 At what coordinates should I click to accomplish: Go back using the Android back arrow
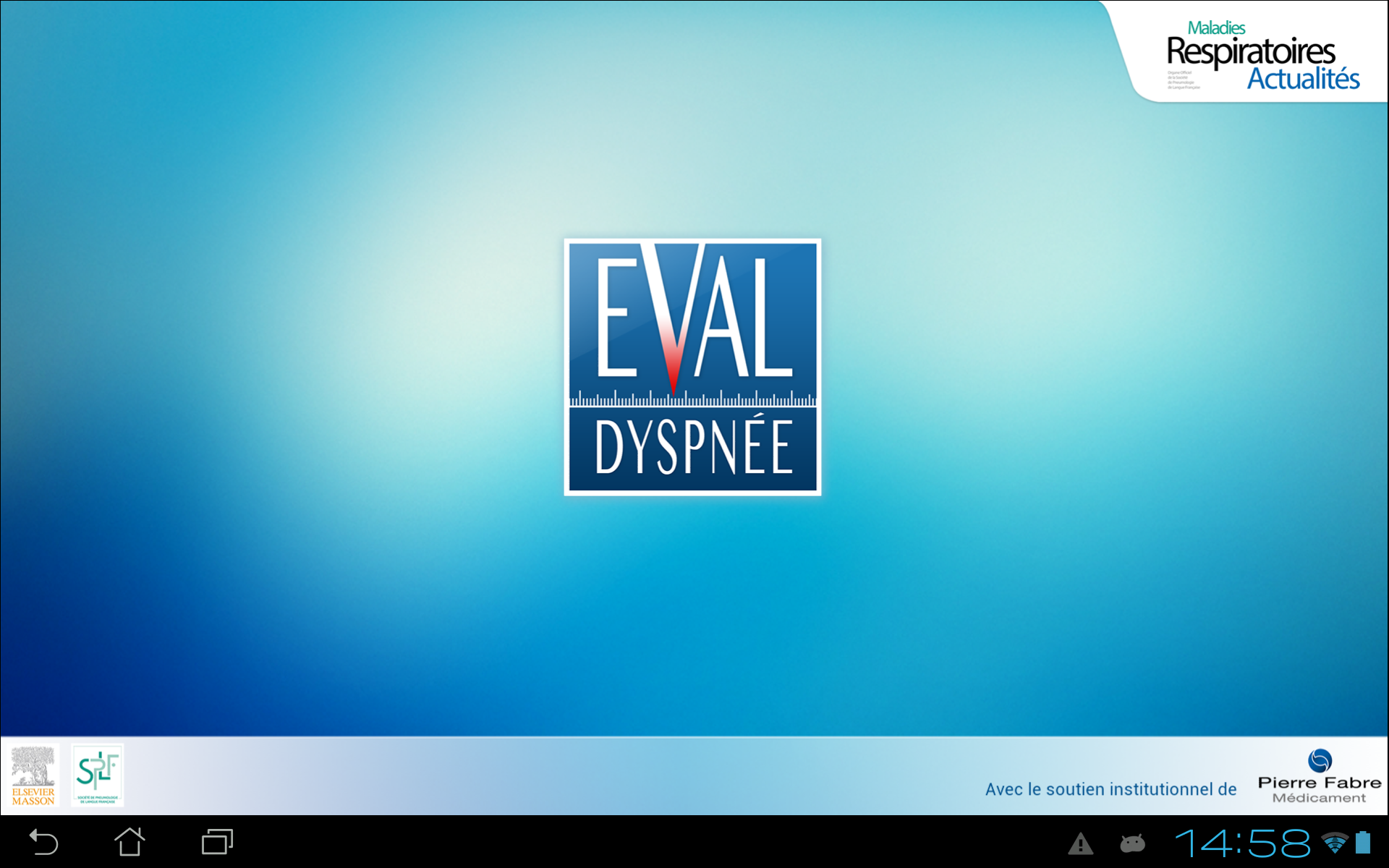coord(43,843)
